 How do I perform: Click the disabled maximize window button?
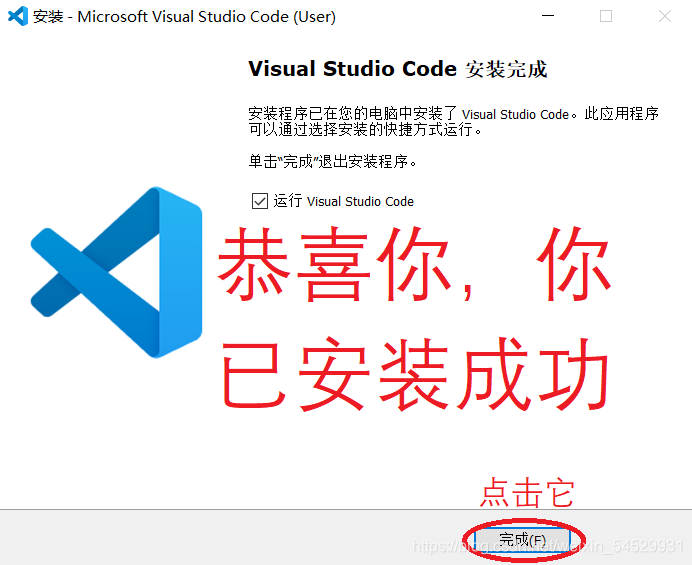[x=606, y=16]
